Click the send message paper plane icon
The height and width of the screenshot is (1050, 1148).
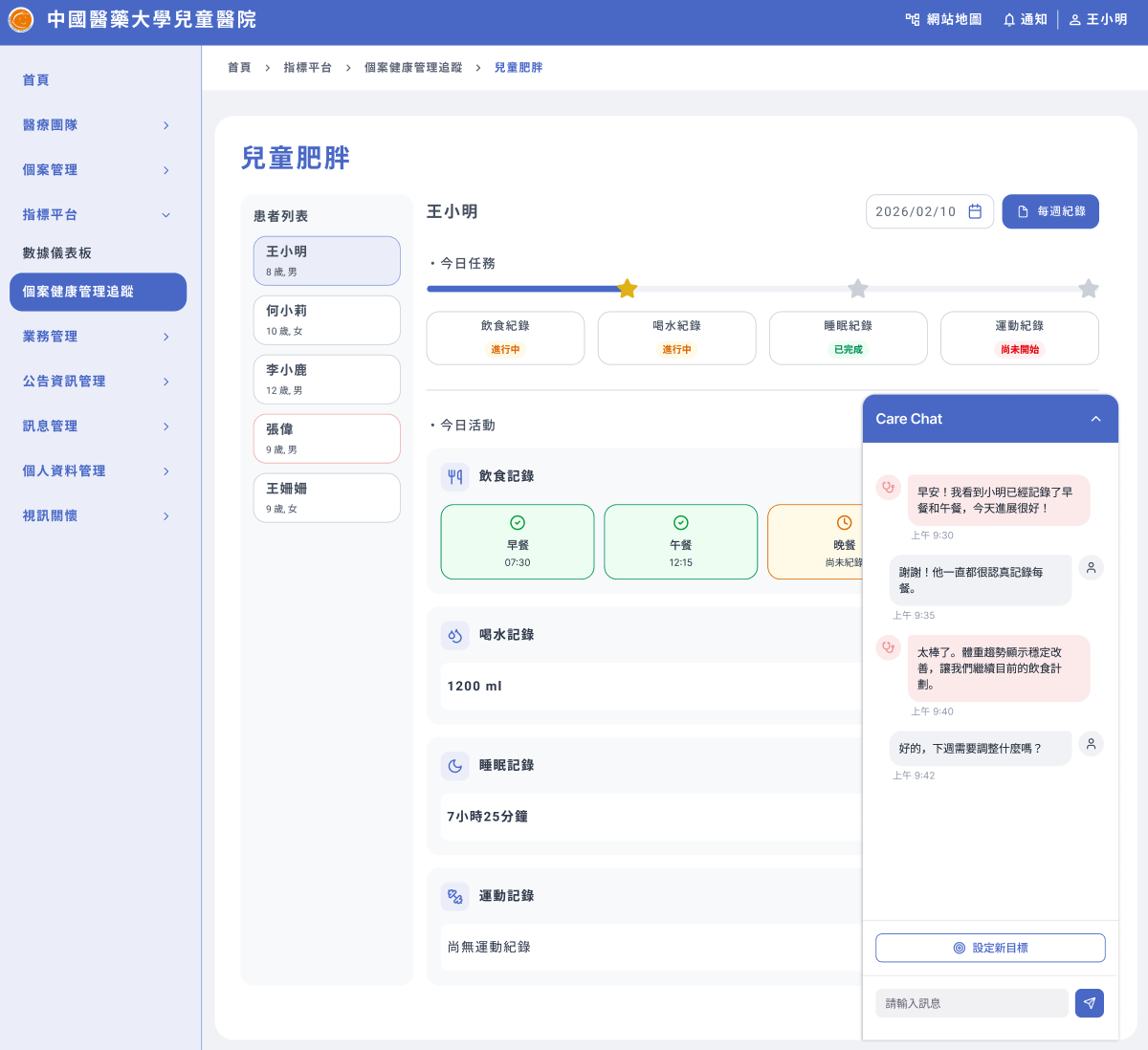(1089, 1003)
